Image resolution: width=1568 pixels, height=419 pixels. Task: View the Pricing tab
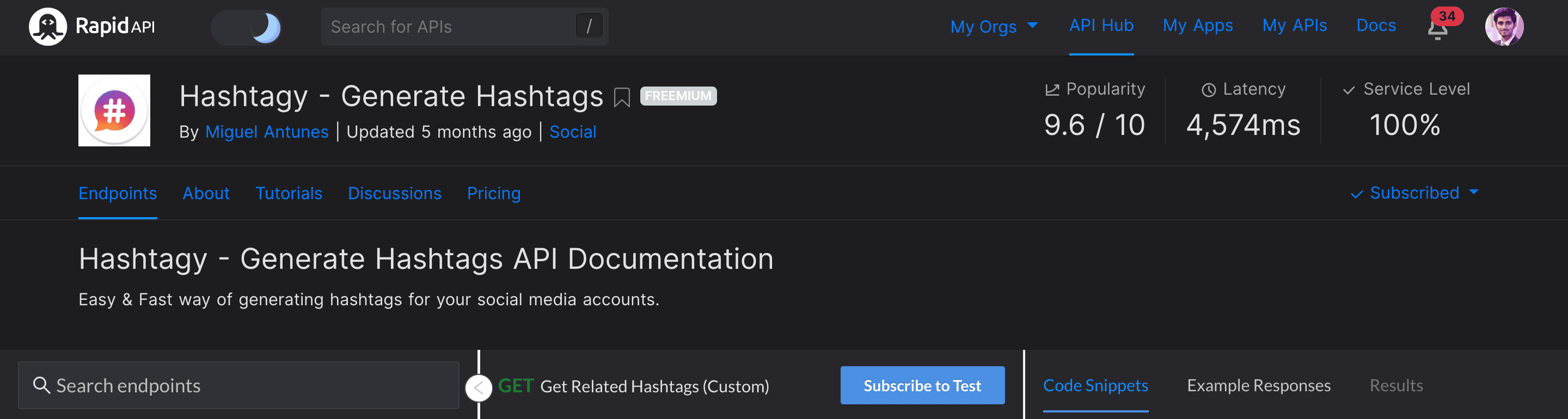coord(494,193)
